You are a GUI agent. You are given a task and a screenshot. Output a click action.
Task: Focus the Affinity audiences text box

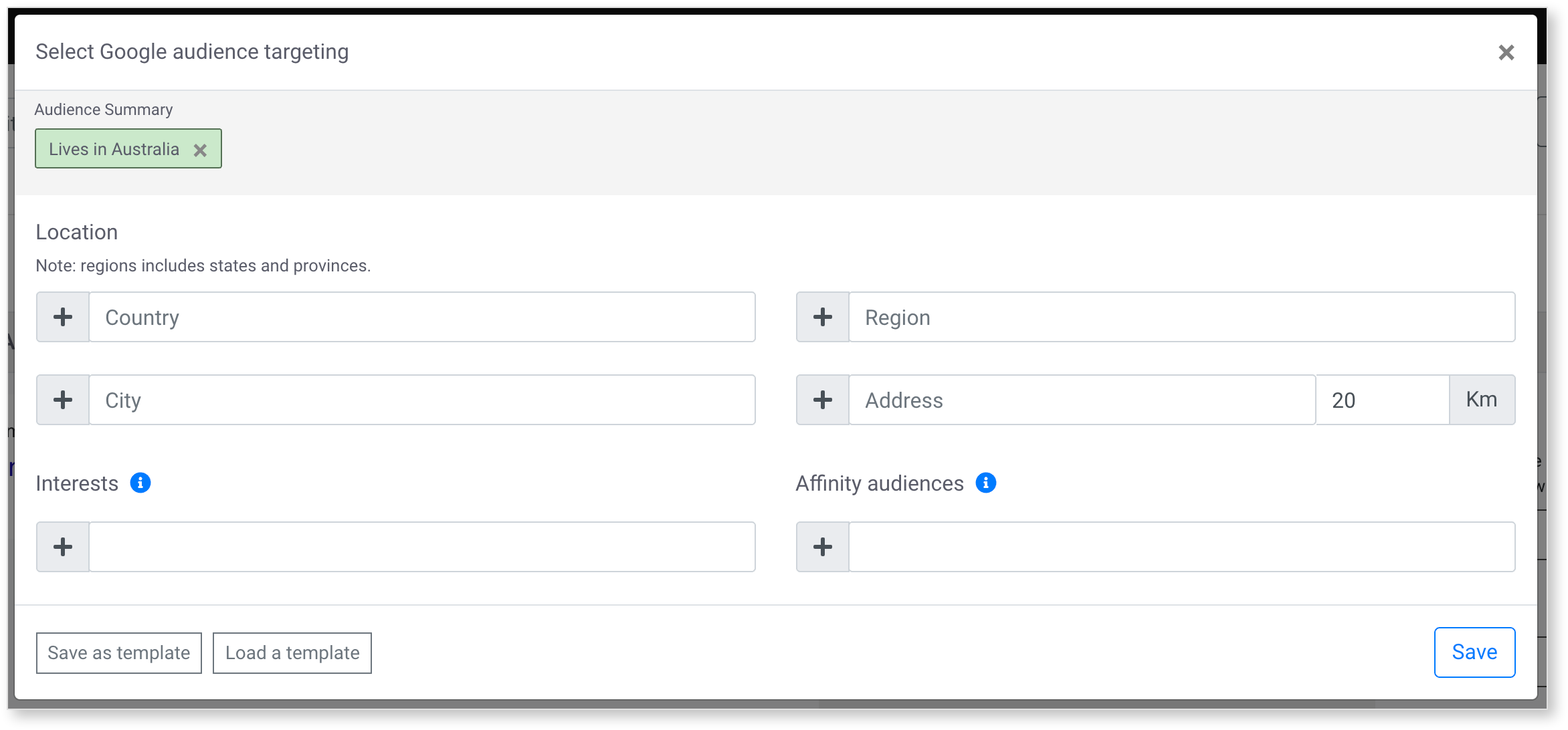point(1182,547)
